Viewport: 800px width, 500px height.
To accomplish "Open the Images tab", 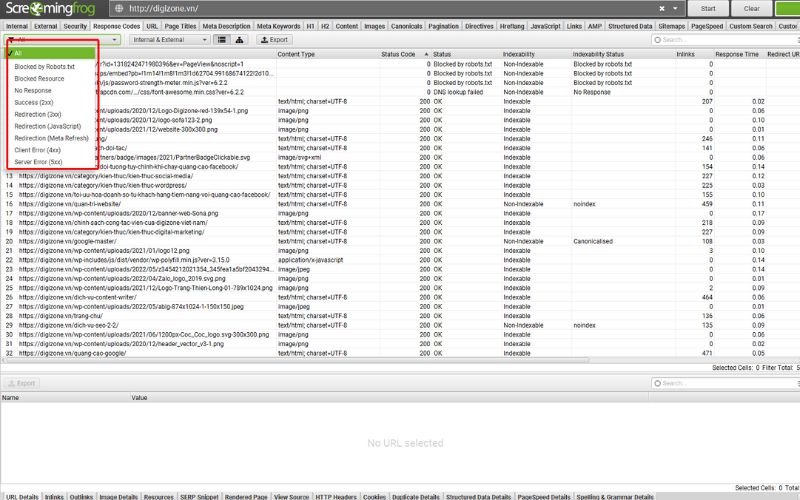I will (x=374, y=26).
